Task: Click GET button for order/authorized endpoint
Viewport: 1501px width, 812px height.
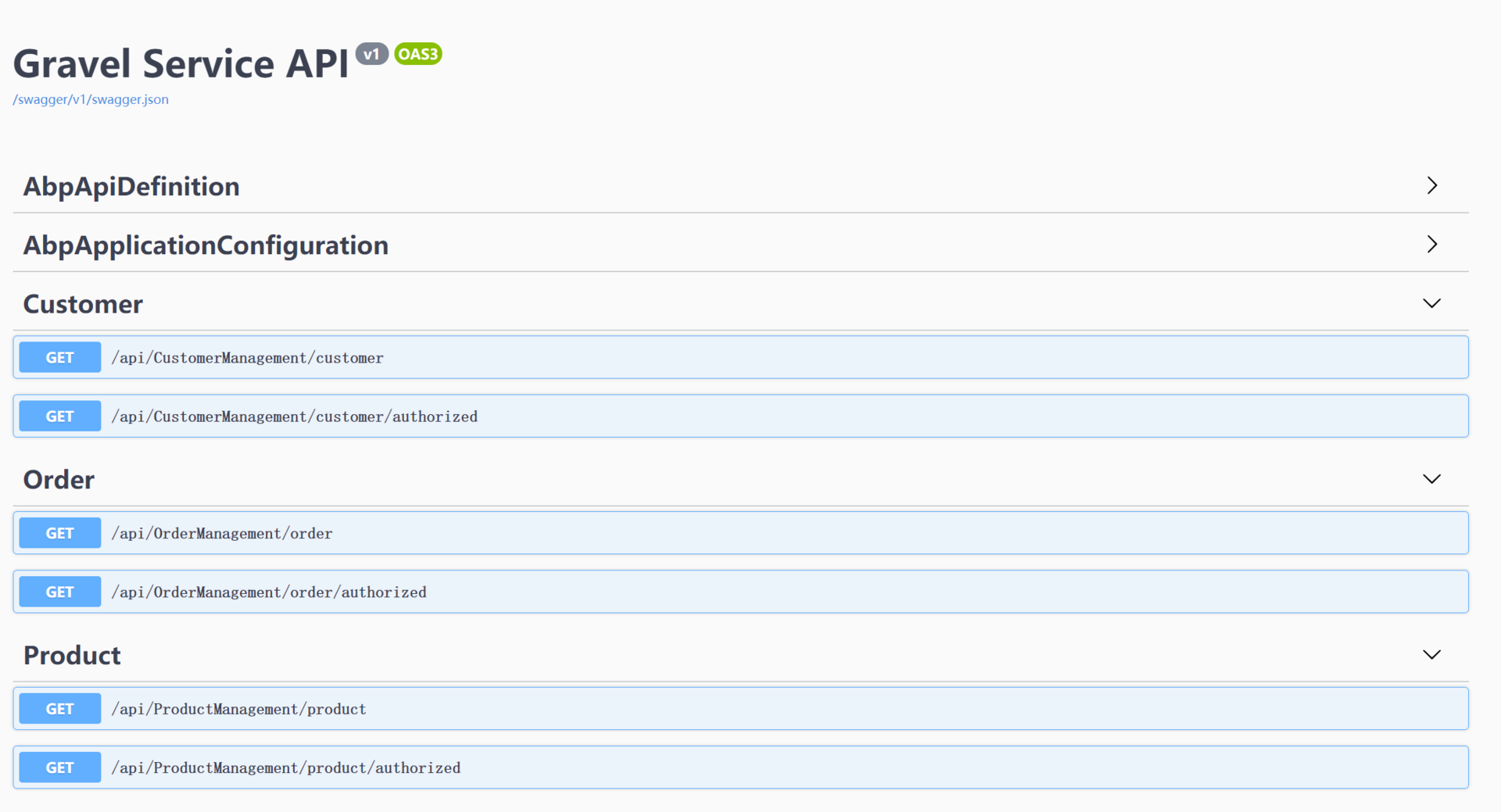Action: coord(60,592)
